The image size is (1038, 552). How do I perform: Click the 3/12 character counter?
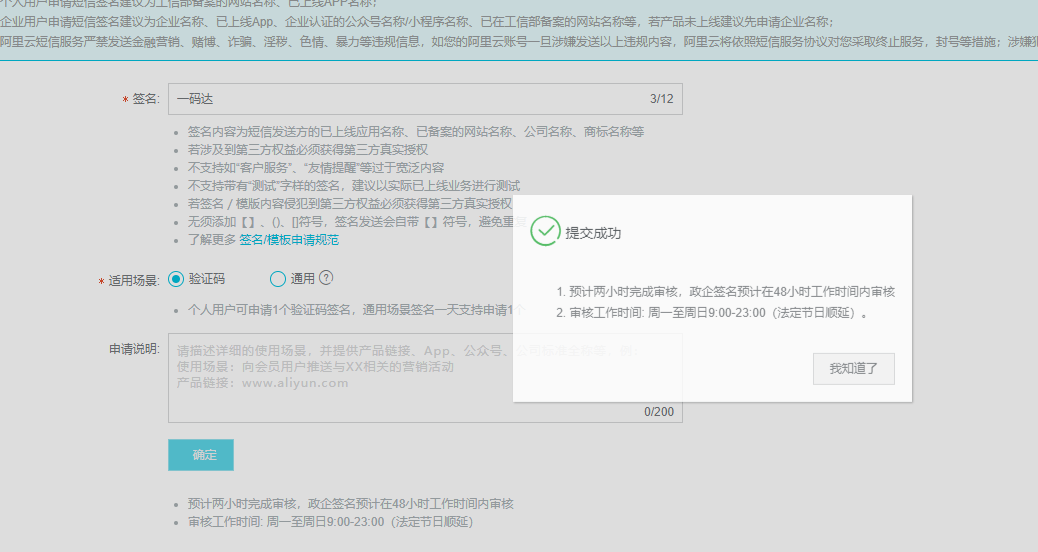[x=661, y=99]
